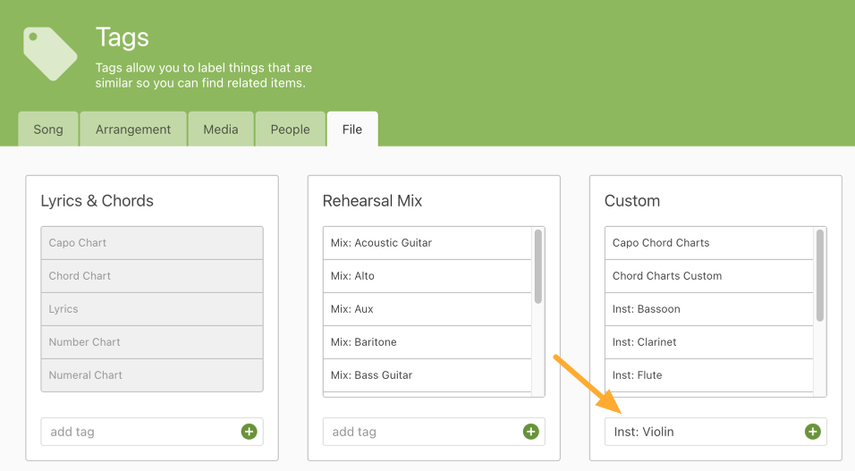The width and height of the screenshot is (855, 471).
Task: Choose the Mix: Alto tag
Action: (x=428, y=276)
